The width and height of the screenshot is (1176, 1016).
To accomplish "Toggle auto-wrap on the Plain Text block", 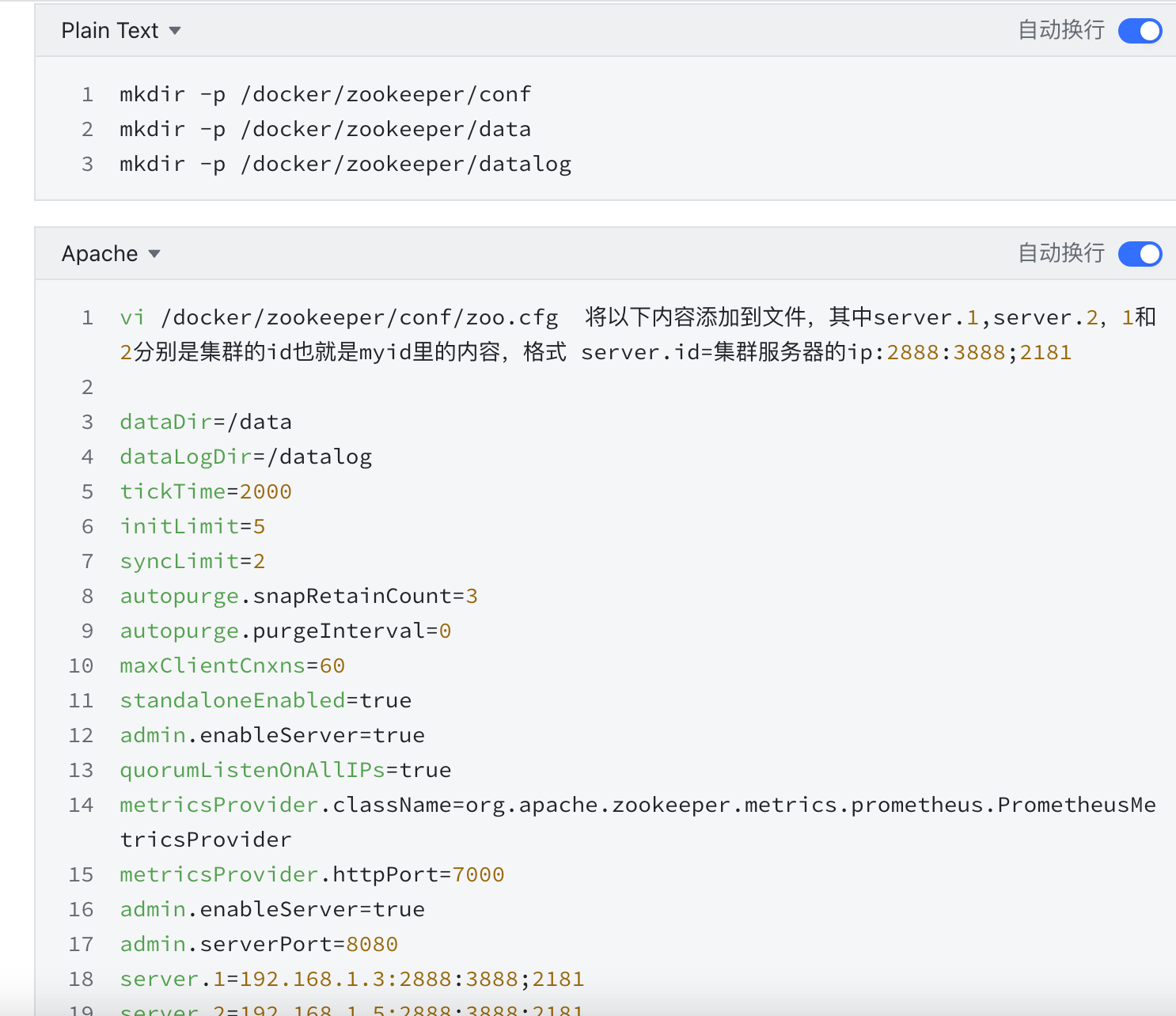I will 1140,31.
